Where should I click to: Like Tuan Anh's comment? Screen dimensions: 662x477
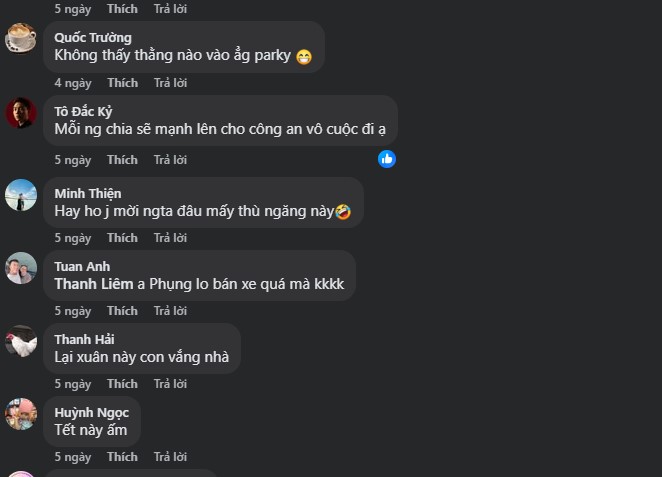pyautogui.click(x=122, y=311)
